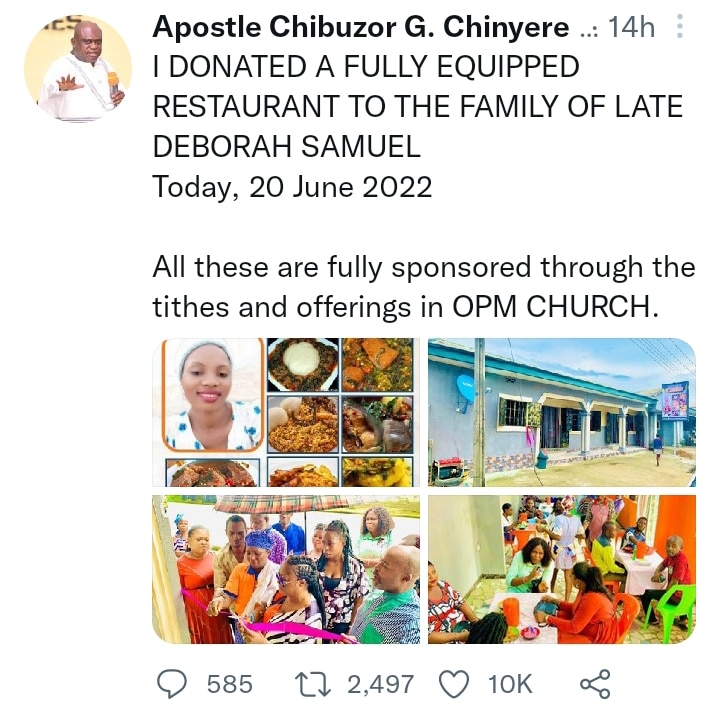Click the 2,497 retweets count
This screenshot has height=723, width=720.
(380, 684)
